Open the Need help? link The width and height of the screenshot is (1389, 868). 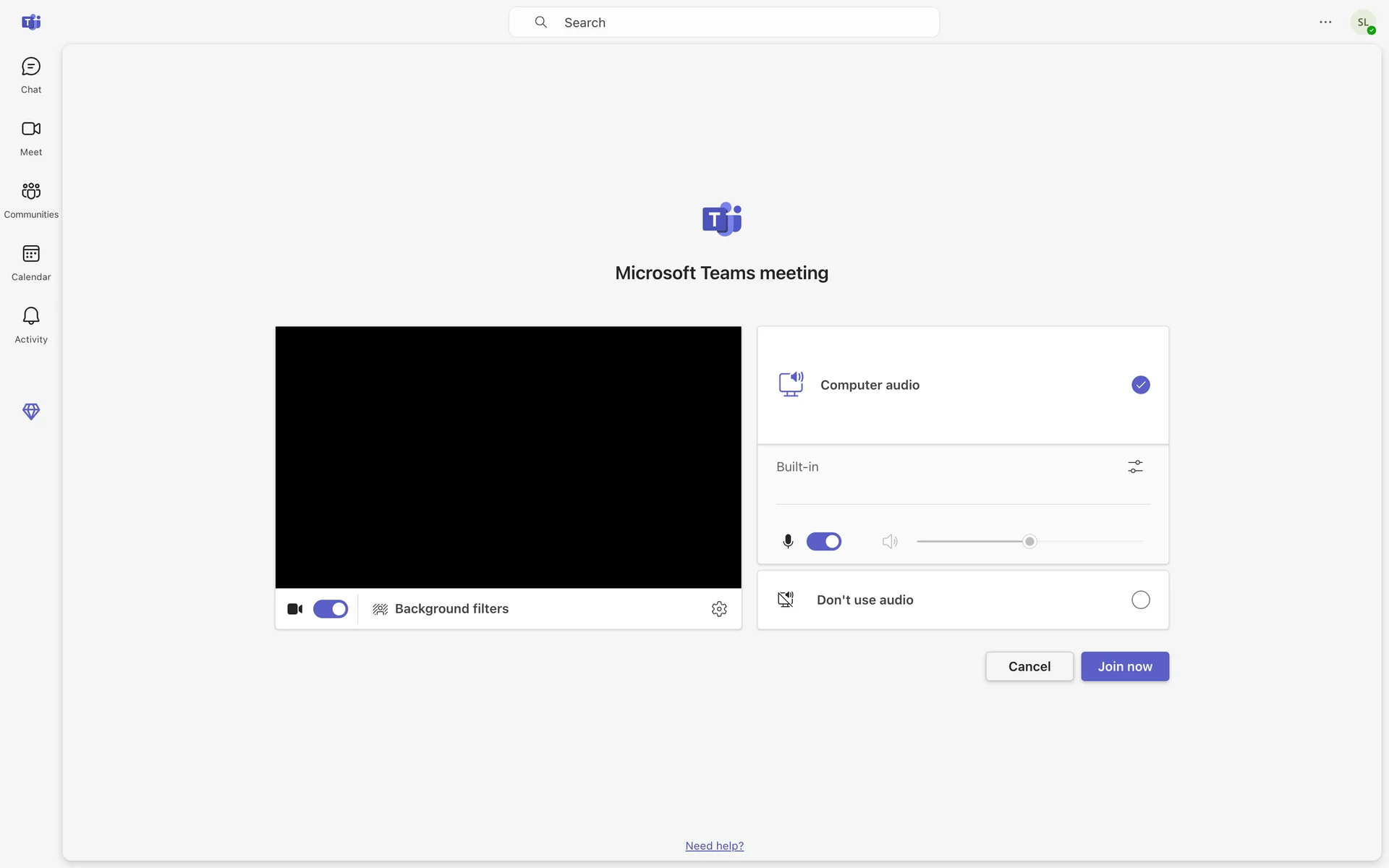(x=714, y=846)
